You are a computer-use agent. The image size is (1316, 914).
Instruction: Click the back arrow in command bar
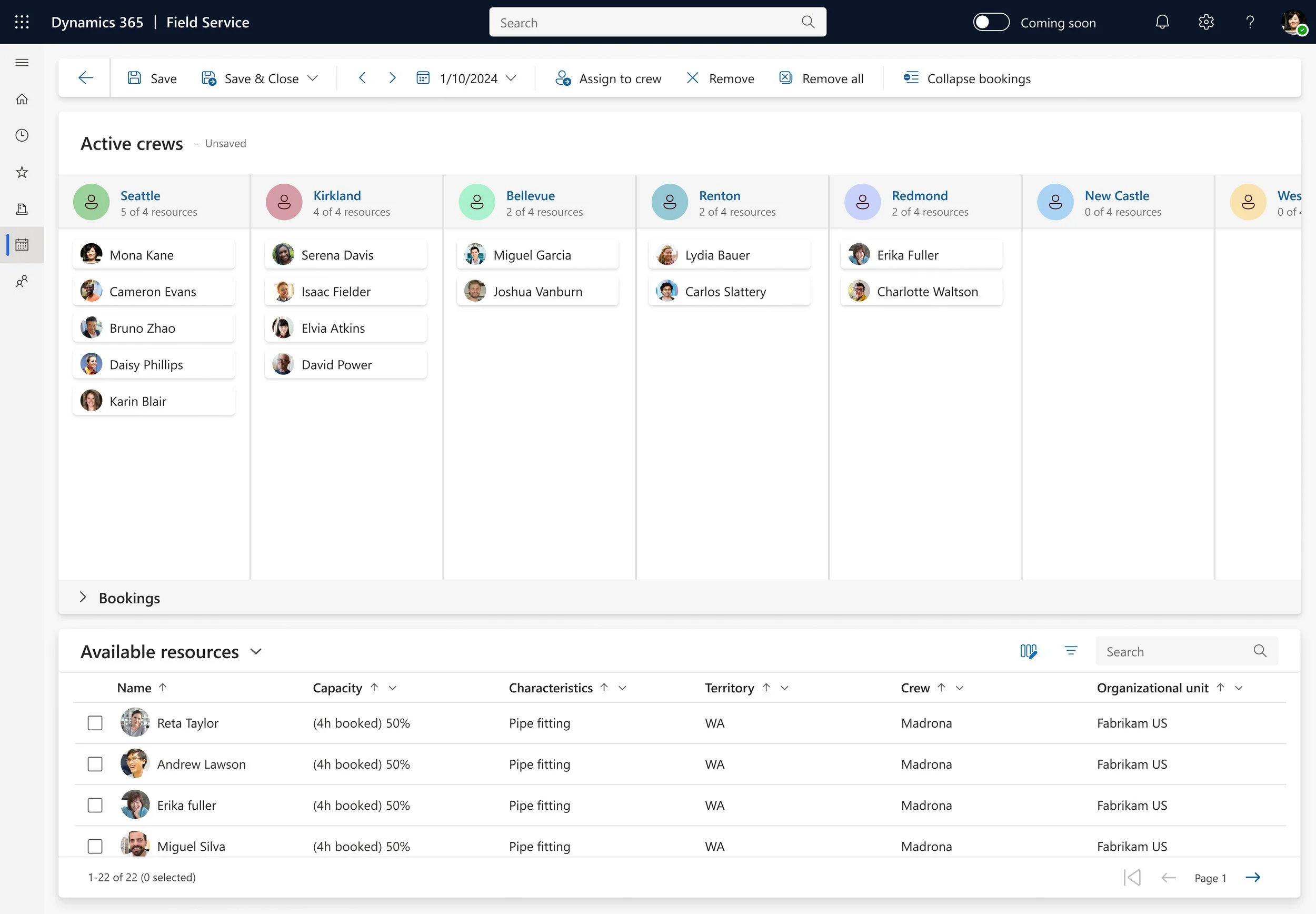coord(85,78)
